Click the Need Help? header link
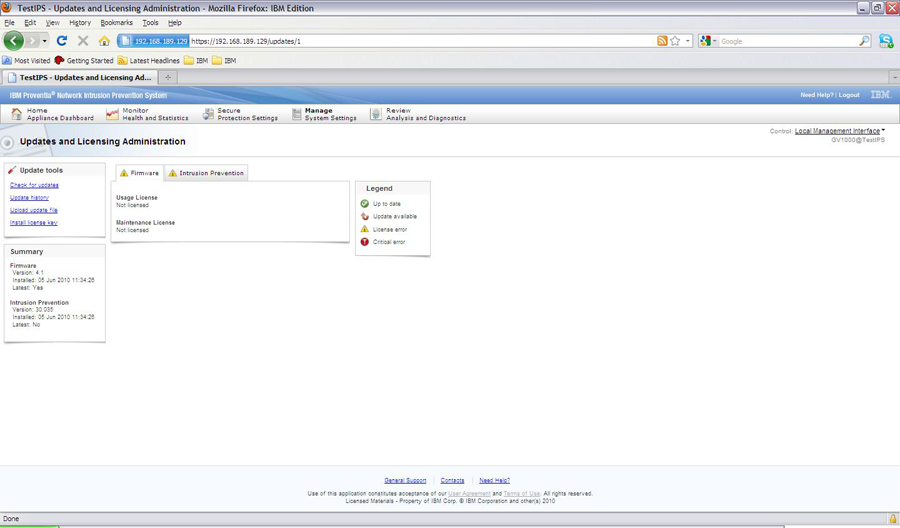This screenshot has width=900, height=528. click(x=816, y=95)
